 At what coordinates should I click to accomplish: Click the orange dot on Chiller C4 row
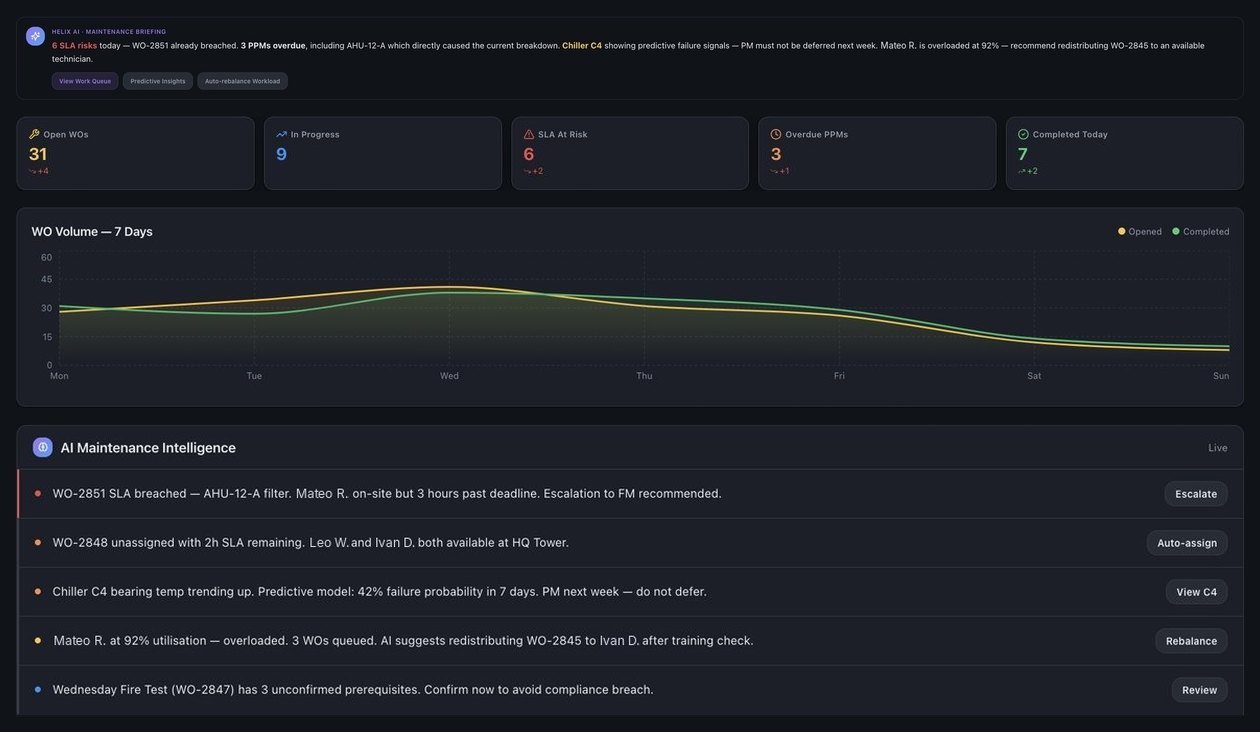(x=38, y=591)
